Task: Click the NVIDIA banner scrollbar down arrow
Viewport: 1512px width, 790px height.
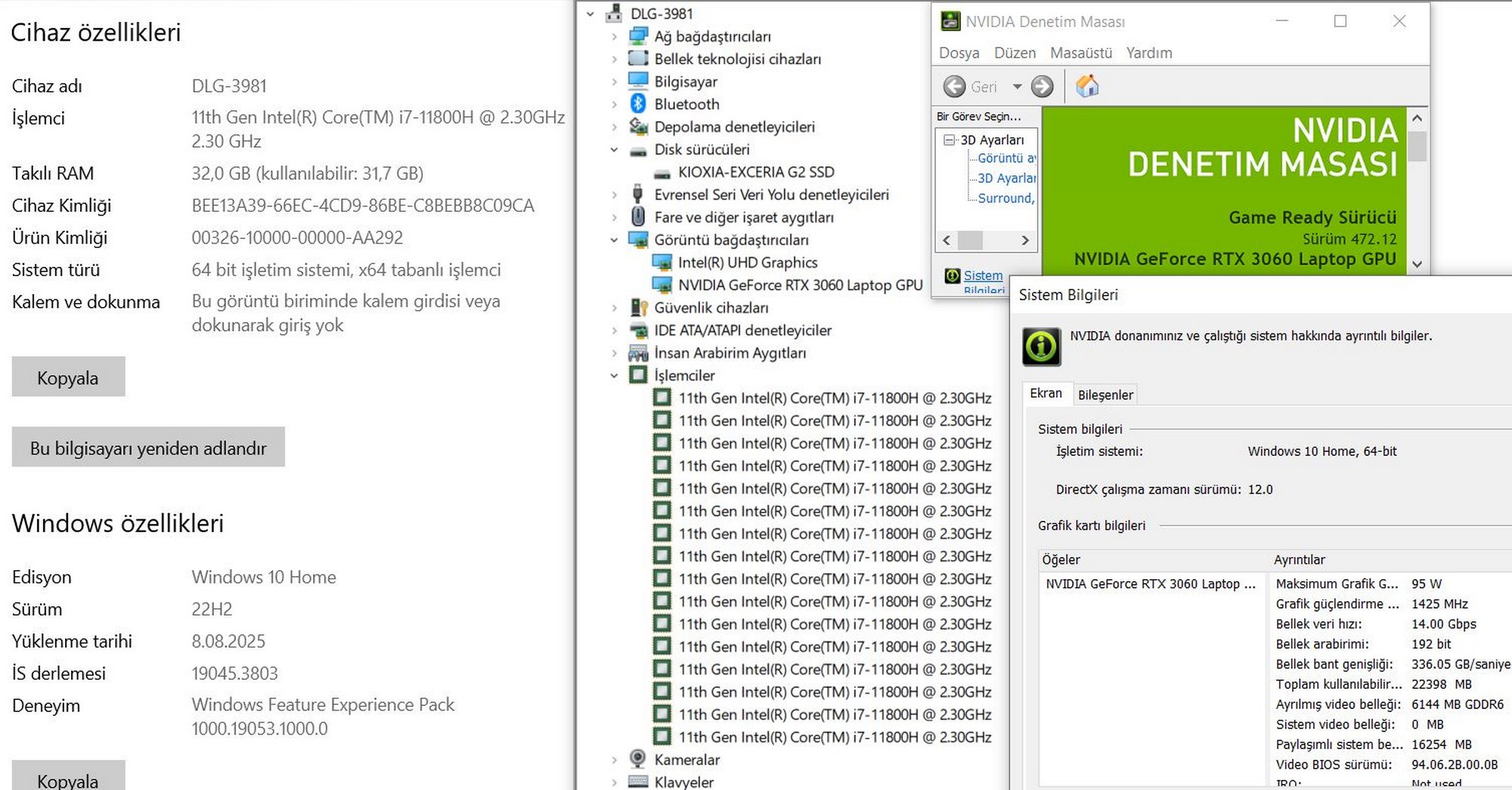Action: pyautogui.click(x=1417, y=265)
